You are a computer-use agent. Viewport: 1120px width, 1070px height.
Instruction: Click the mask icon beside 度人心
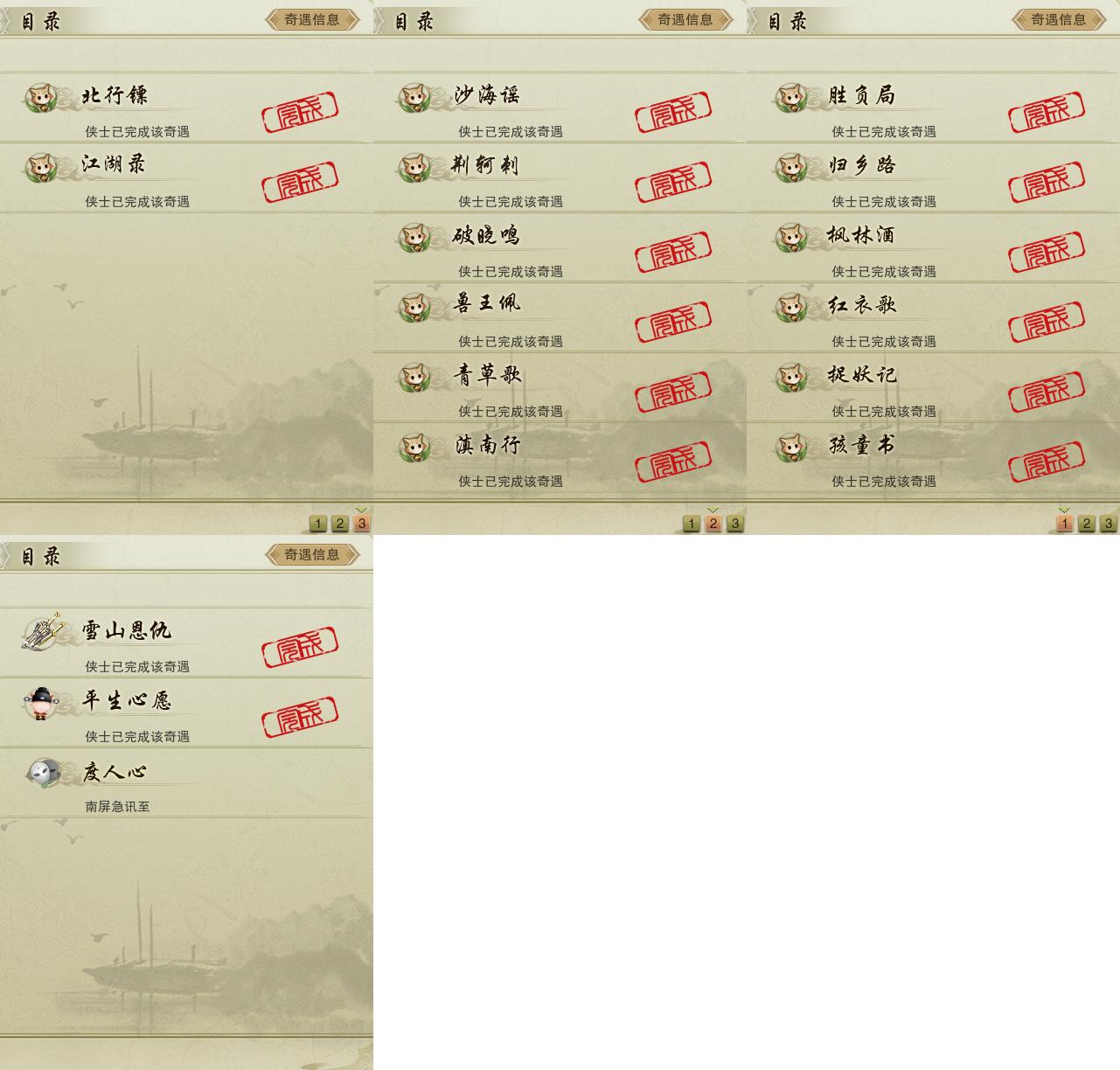coord(43,773)
